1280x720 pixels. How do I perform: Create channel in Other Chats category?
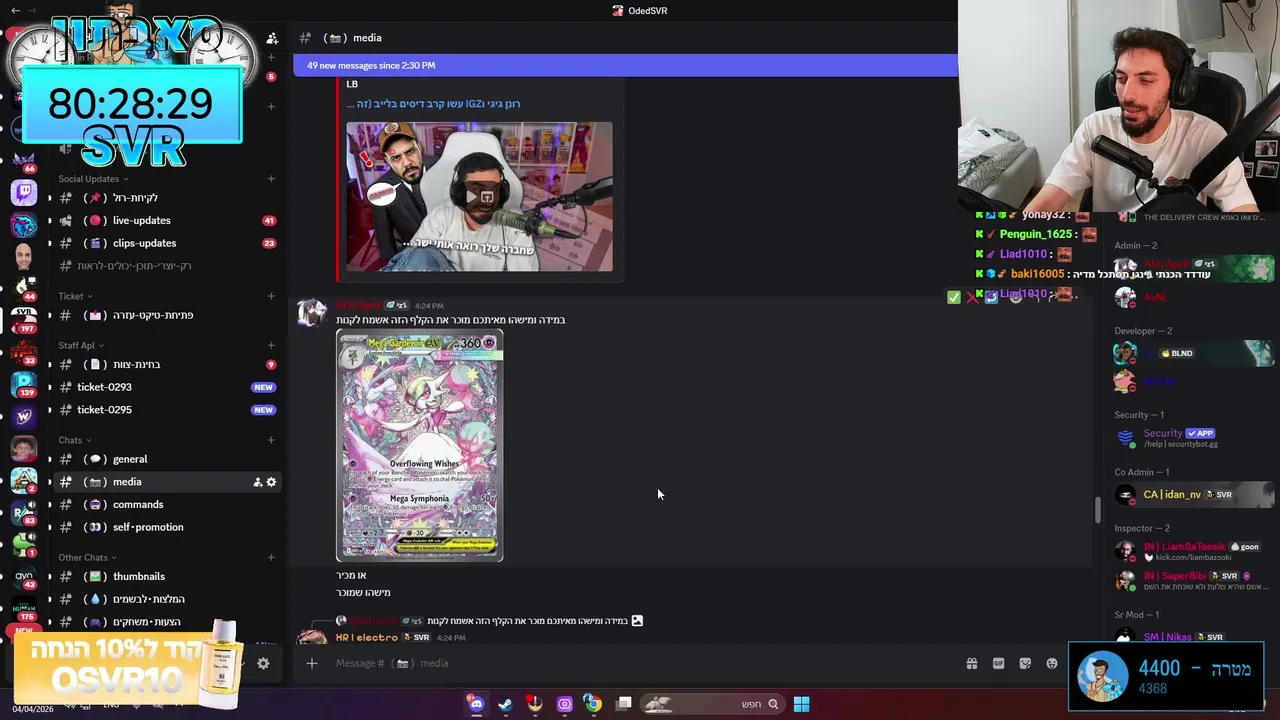pyautogui.click(x=271, y=557)
